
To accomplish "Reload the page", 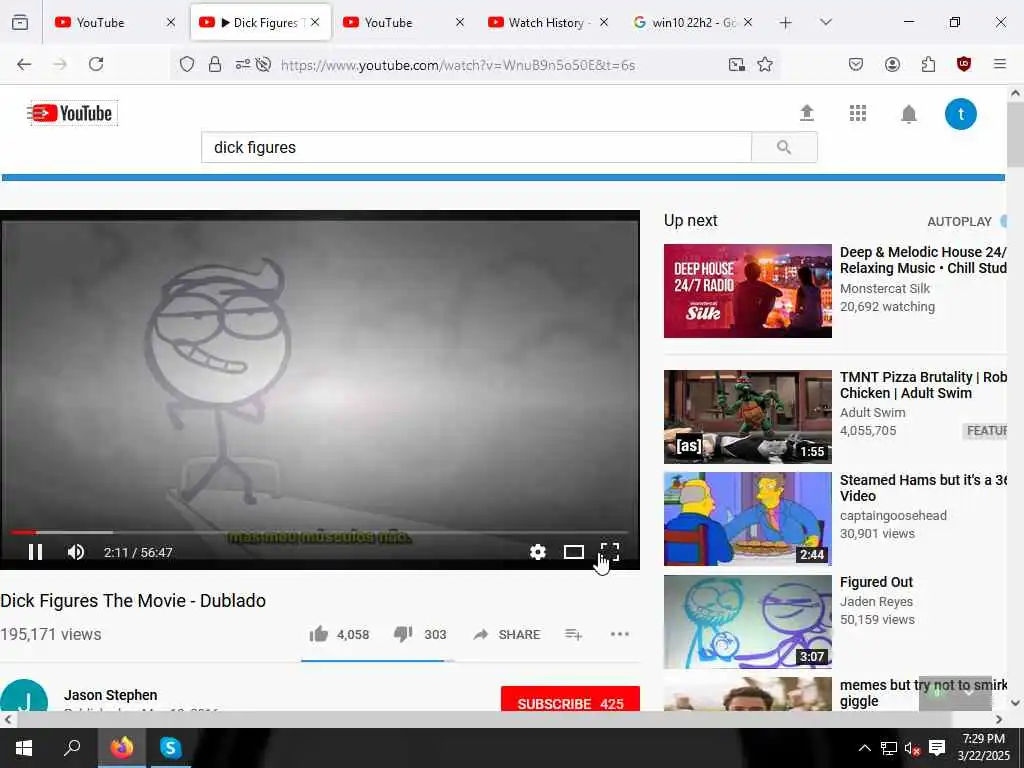I will pos(96,64).
